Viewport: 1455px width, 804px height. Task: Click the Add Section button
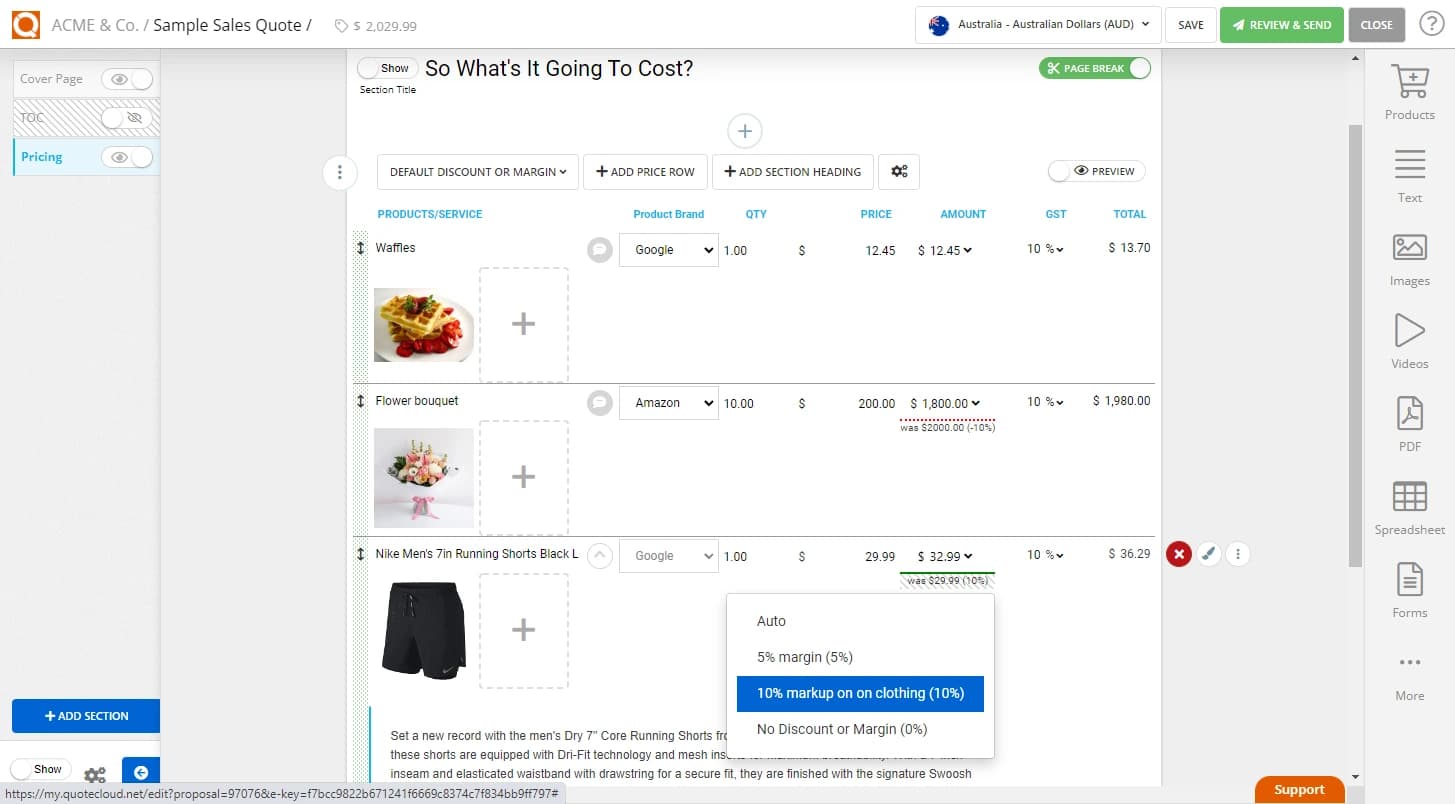[86, 716]
